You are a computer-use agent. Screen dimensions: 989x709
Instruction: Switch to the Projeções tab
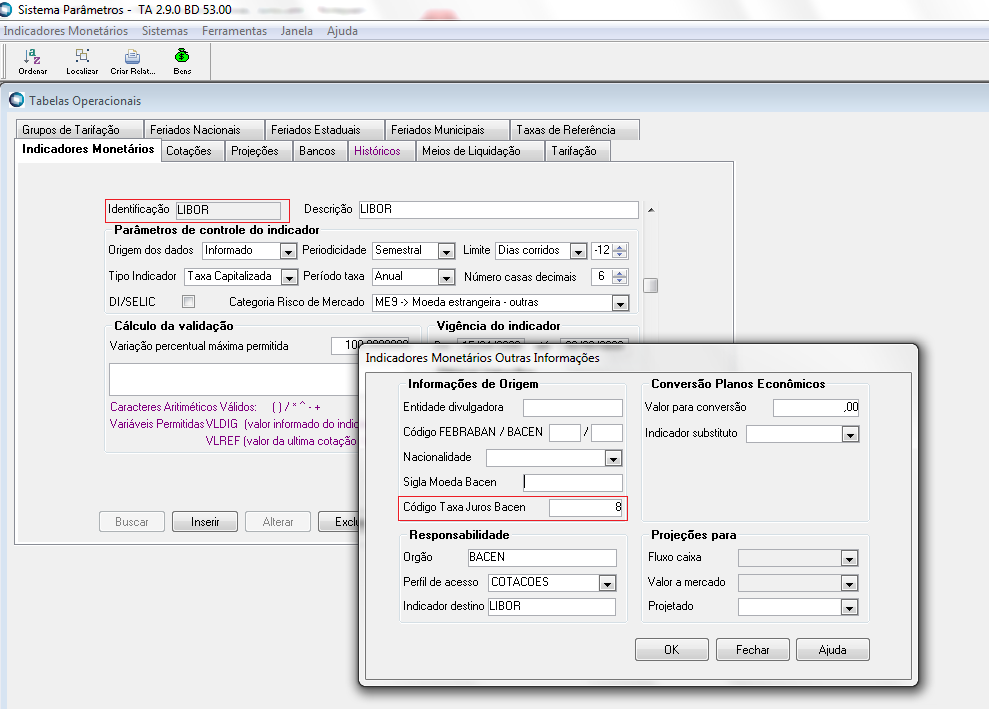pyautogui.click(x=259, y=151)
